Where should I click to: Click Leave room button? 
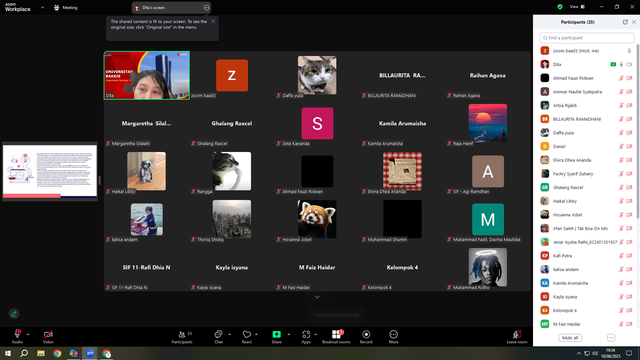(x=517, y=336)
